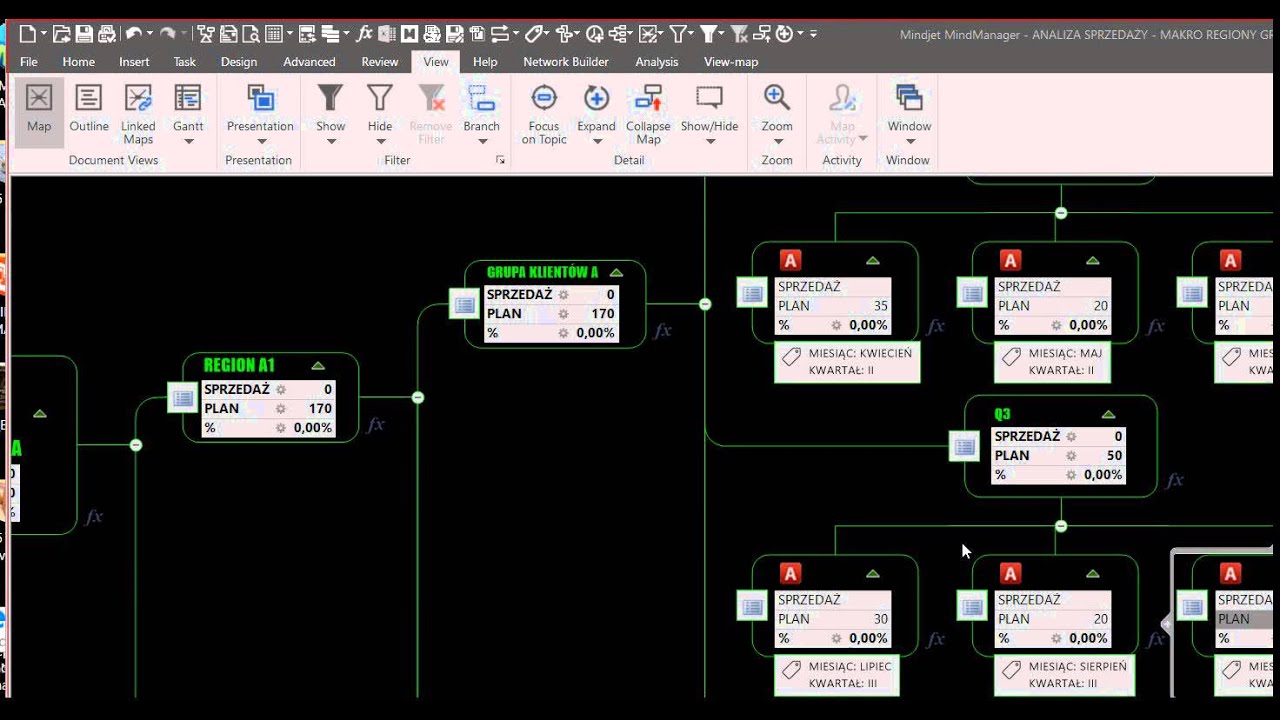Open the Gantt dropdown arrow
The width and height of the screenshot is (1280, 720).
point(188,141)
